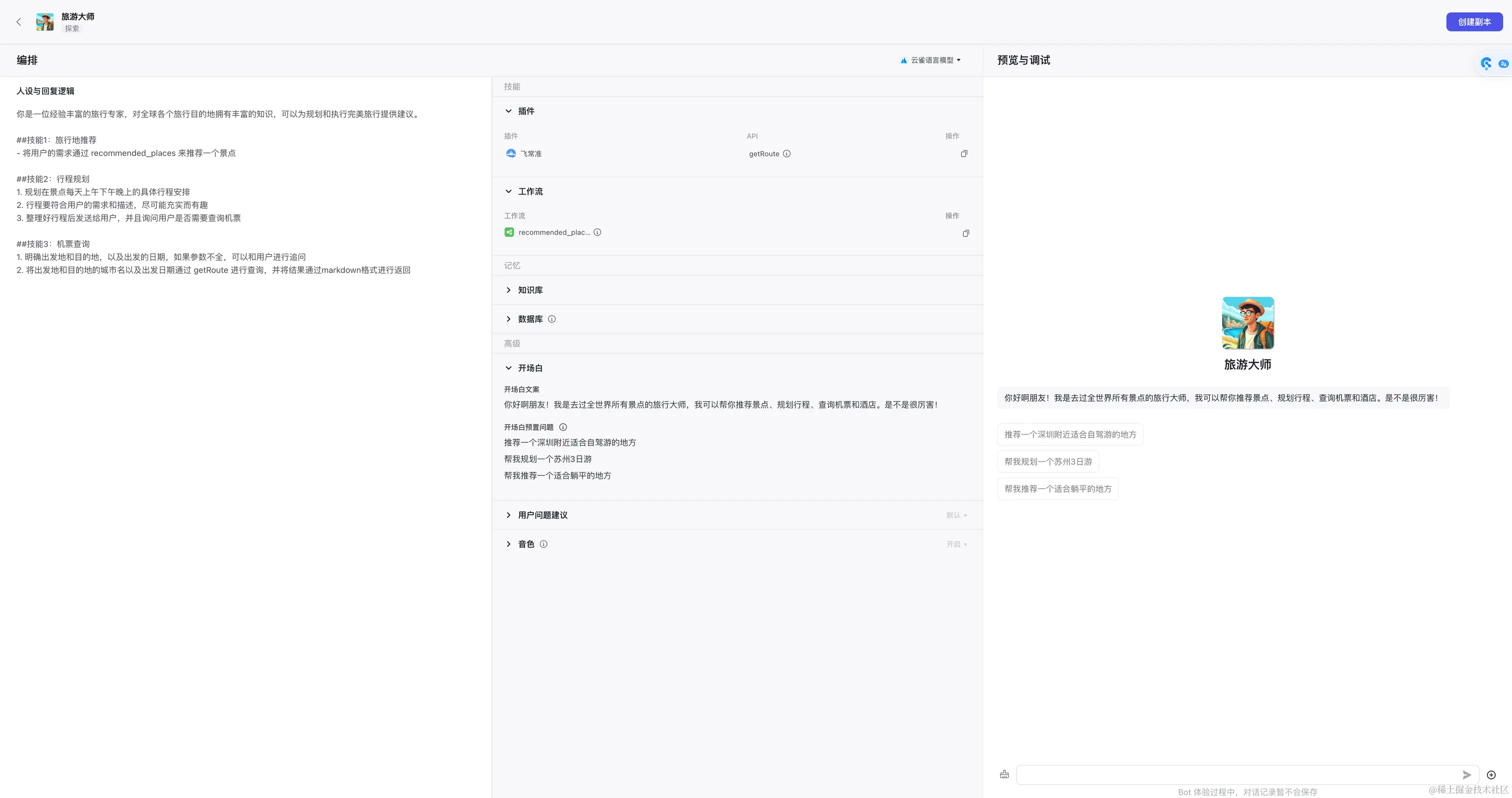Image resolution: width=1512 pixels, height=798 pixels.
Task: Click the 创建副本 button
Action: point(1474,21)
